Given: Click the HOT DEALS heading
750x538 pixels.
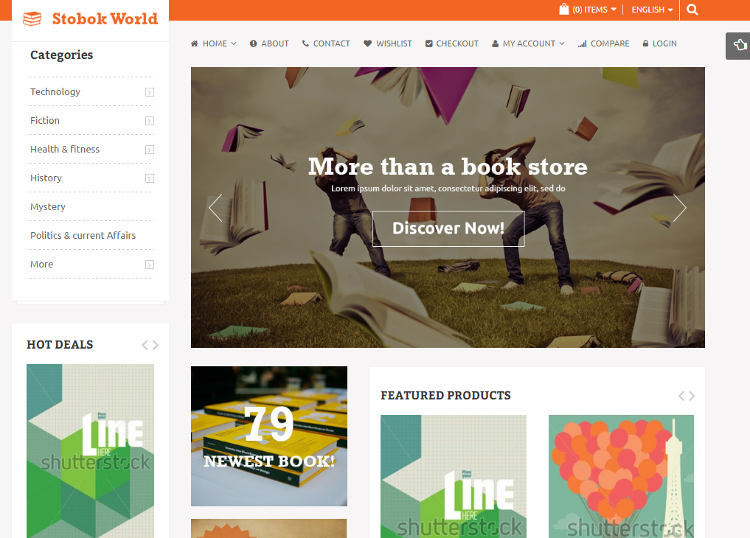Looking at the screenshot, I should click(x=60, y=345).
